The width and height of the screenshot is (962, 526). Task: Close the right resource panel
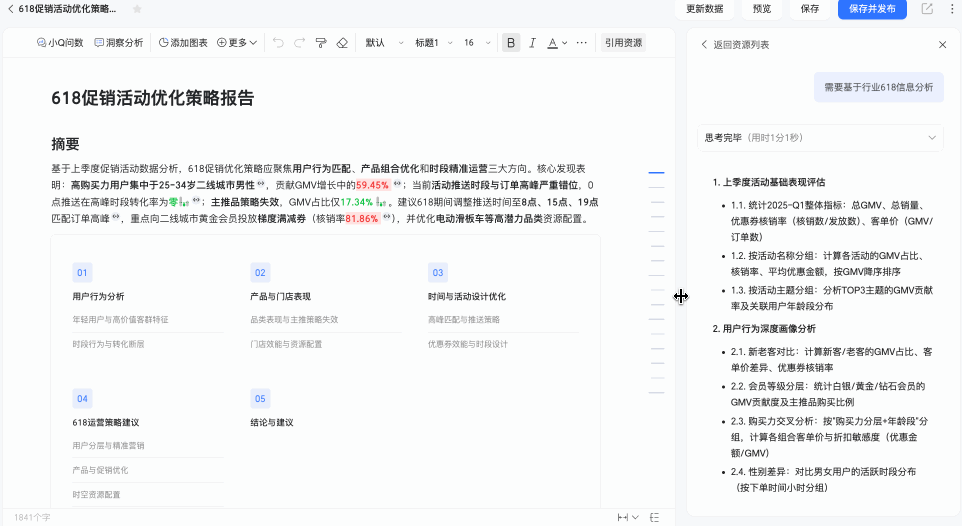942,45
